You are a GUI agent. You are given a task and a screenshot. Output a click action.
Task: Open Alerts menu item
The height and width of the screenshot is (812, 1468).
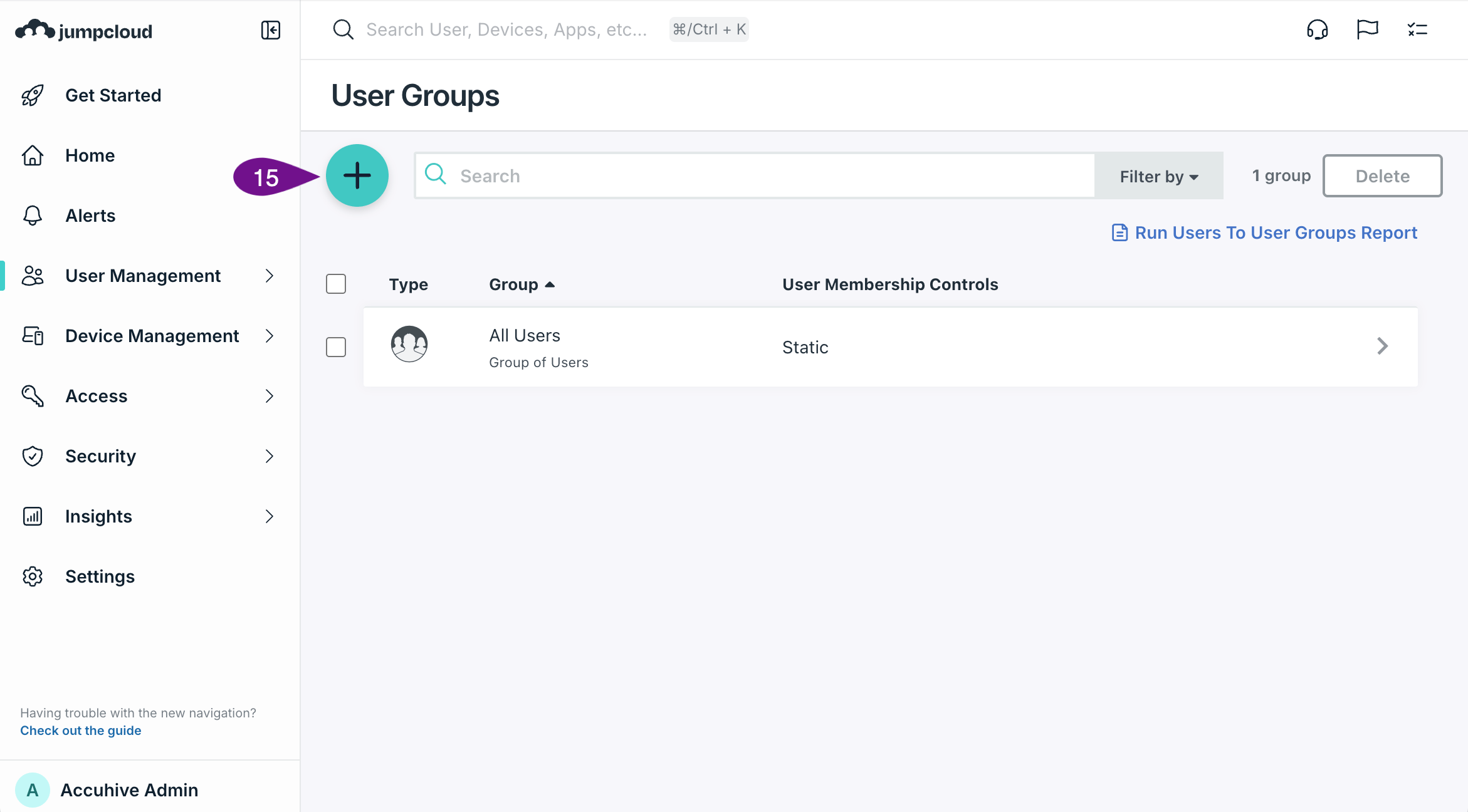(90, 216)
